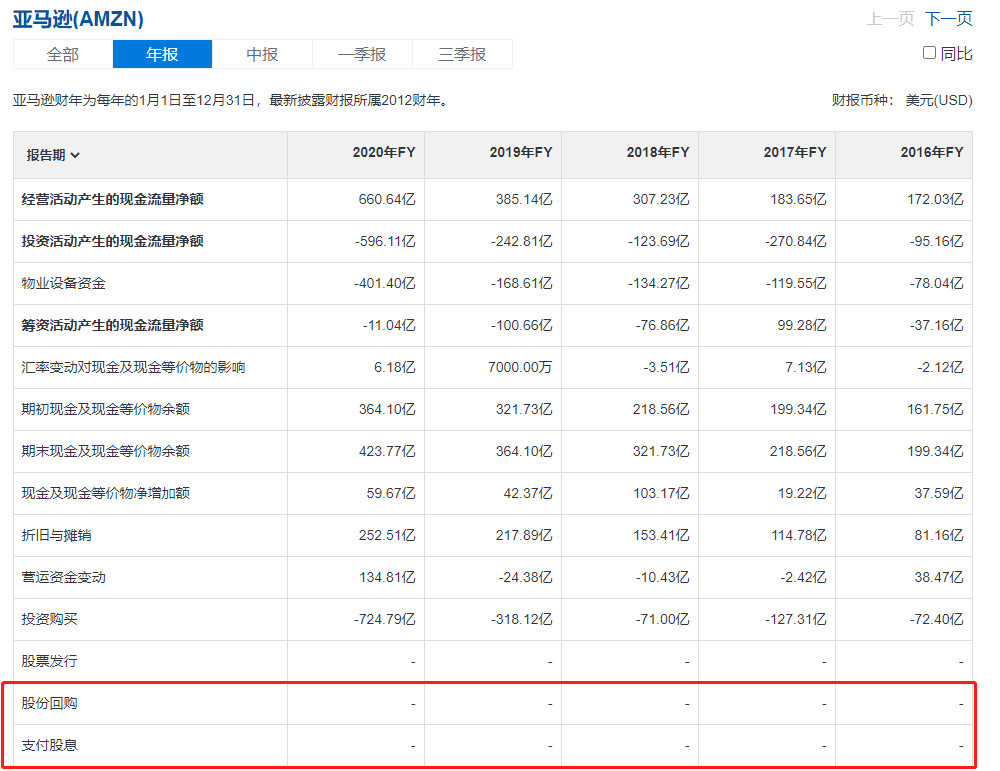Image resolution: width=1000 pixels, height=771 pixels.
Task: Click the 股份回购 row label
Action: [49, 703]
